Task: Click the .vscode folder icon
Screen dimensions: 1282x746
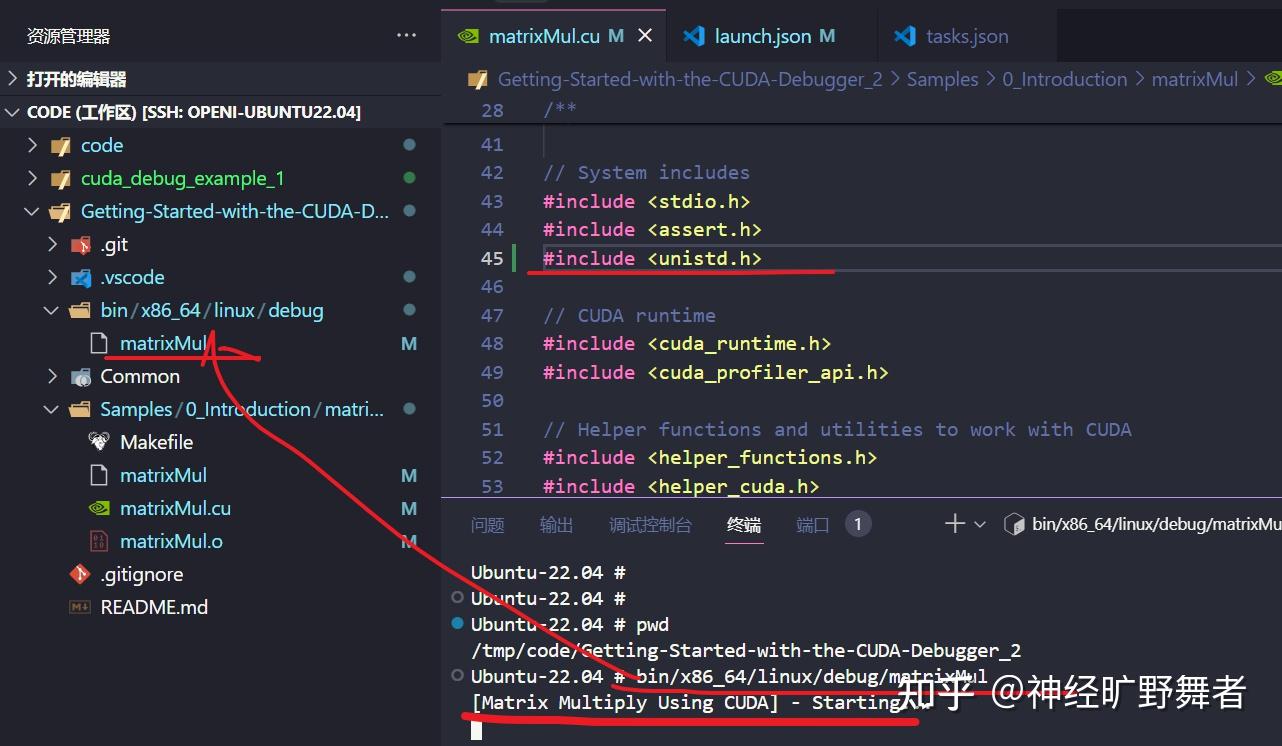Action: tap(80, 277)
